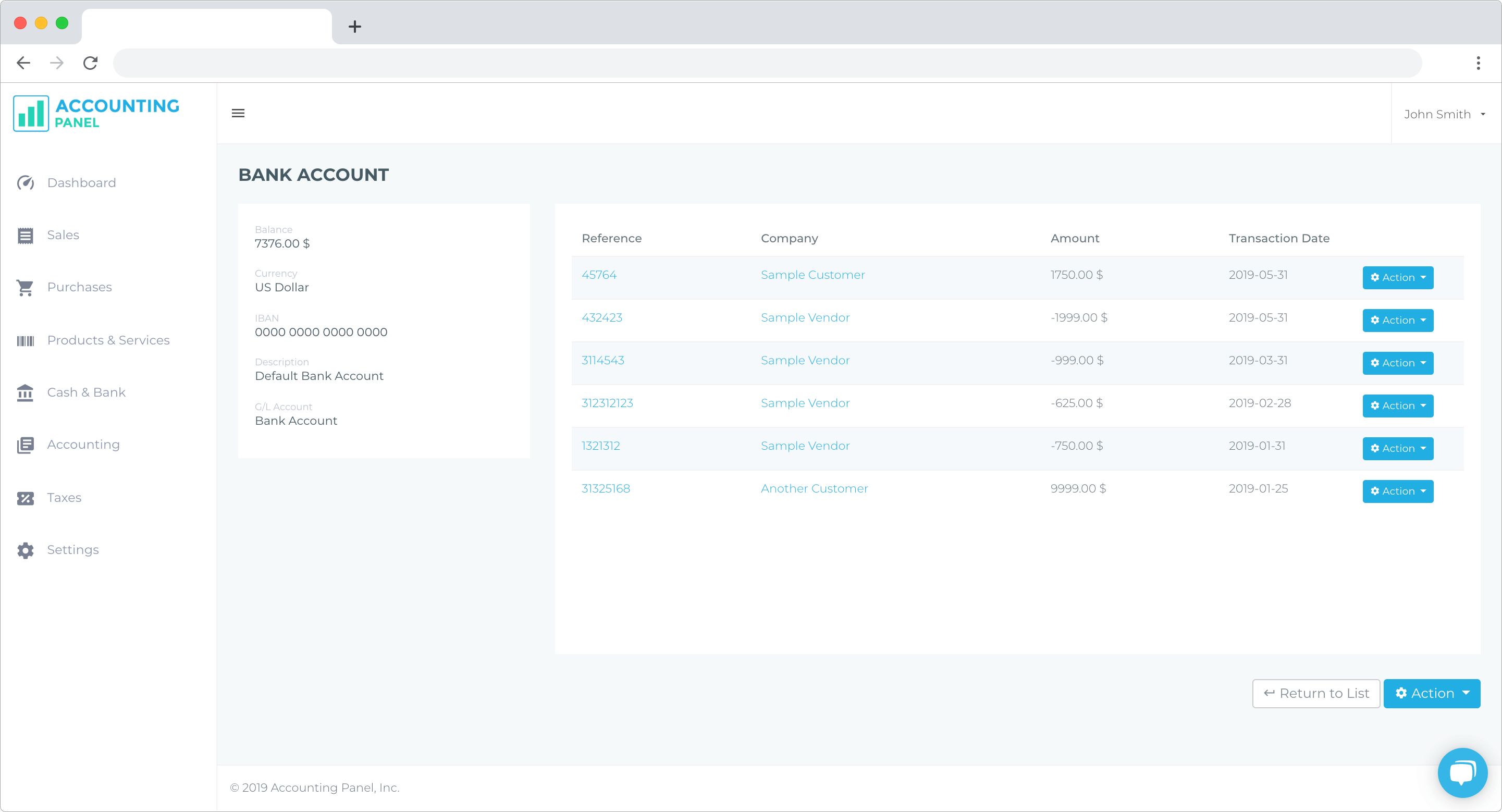The height and width of the screenshot is (812, 1502).
Task: Open transaction reference 432423 link
Action: pos(602,318)
